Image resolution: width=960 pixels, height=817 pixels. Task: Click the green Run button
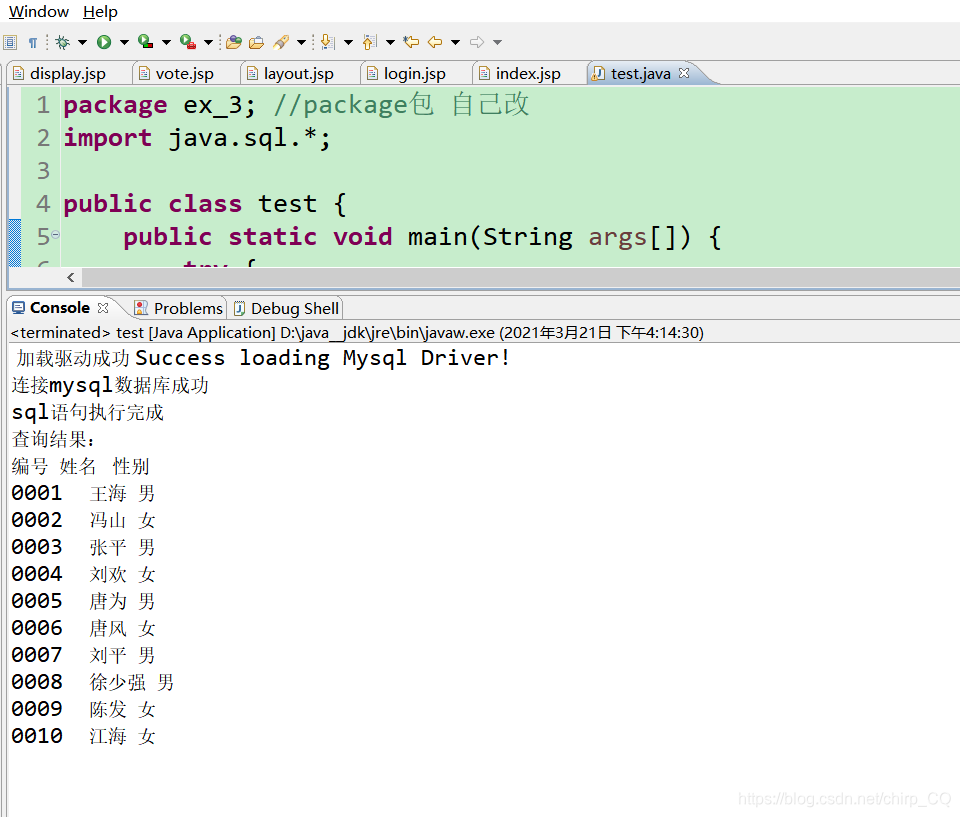point(104,42)
